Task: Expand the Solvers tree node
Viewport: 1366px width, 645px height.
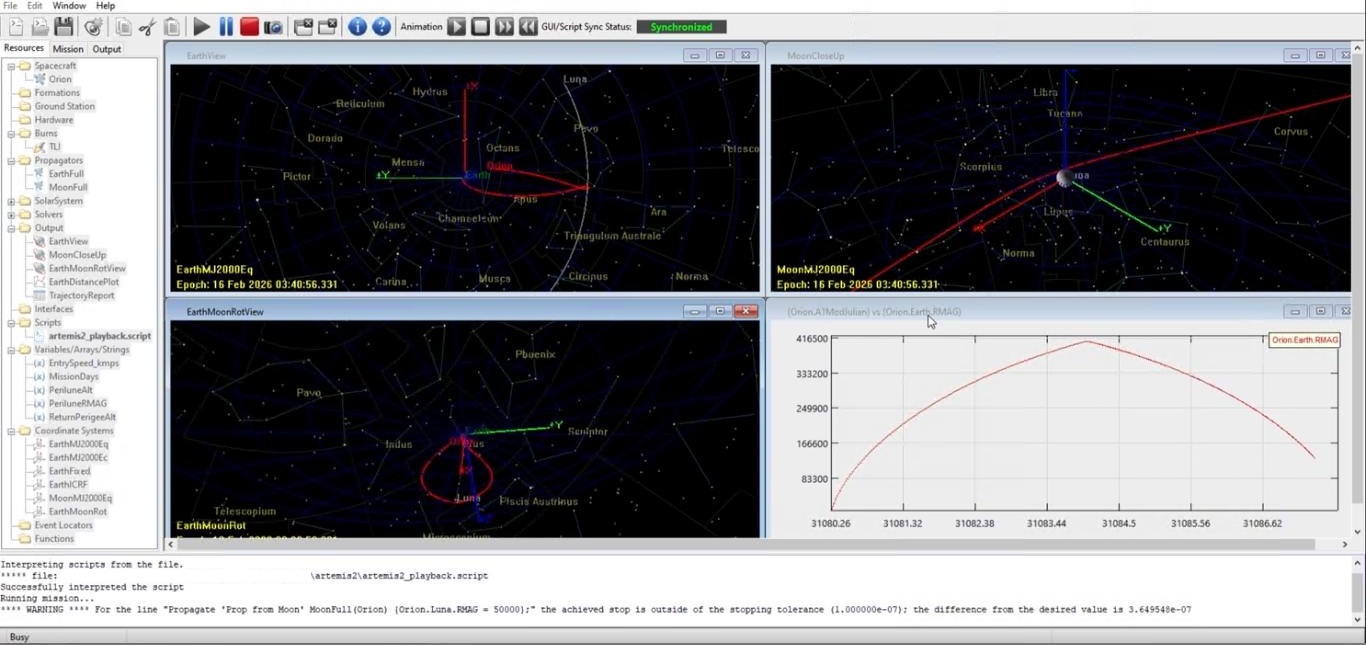Action: (x=9, y=214)
